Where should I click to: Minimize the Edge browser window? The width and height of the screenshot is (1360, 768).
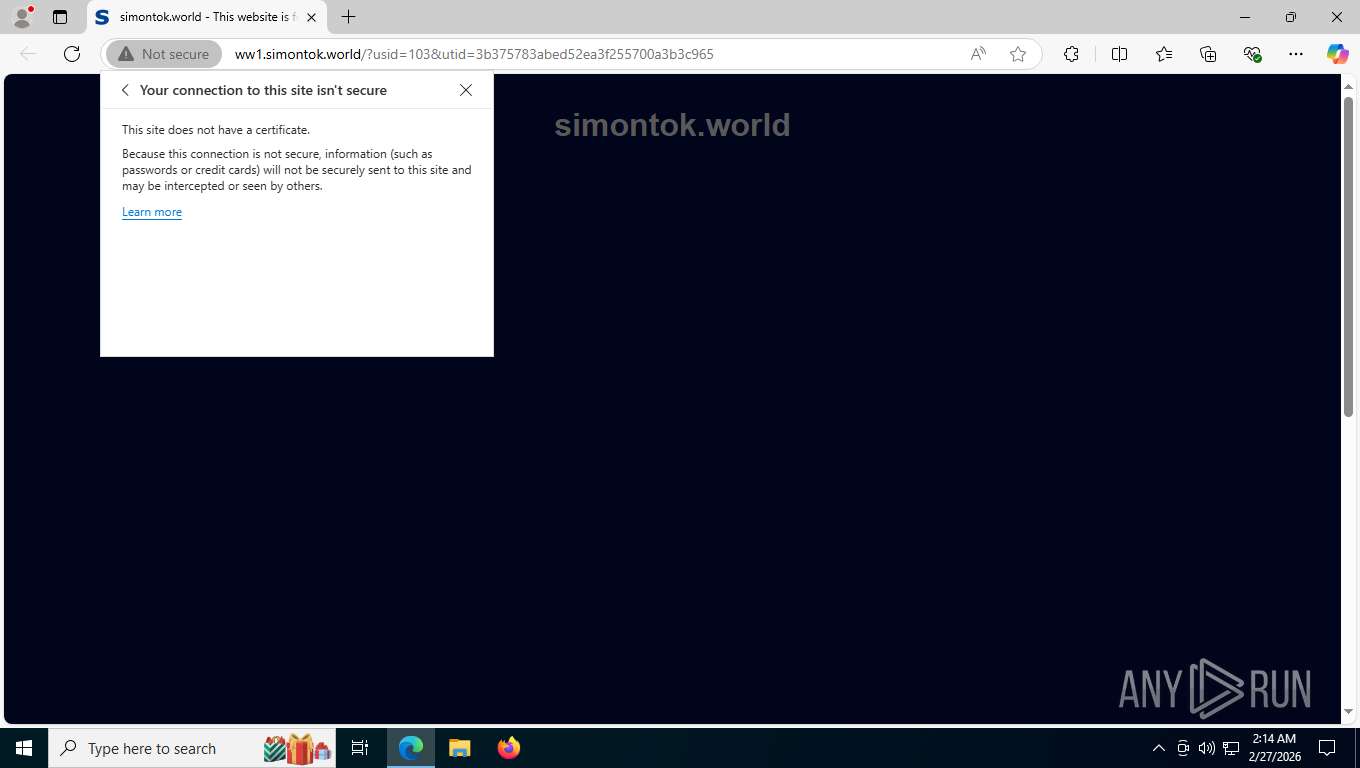1245,17
